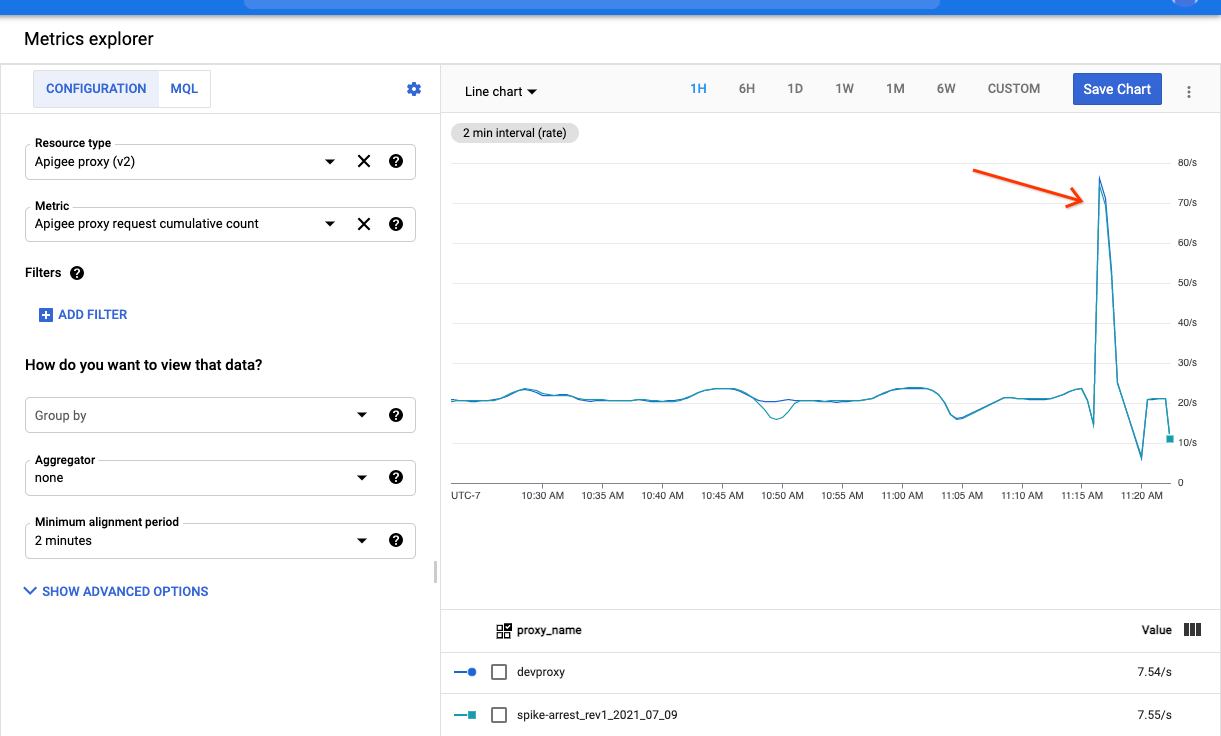
Task: Select the 6H time range
Action: [747, 89]
